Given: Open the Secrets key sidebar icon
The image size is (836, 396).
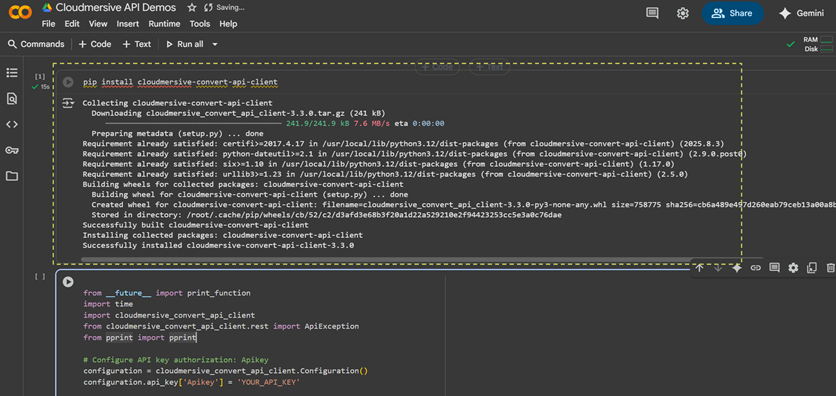Looking at the screenshot, I should 12,150.
